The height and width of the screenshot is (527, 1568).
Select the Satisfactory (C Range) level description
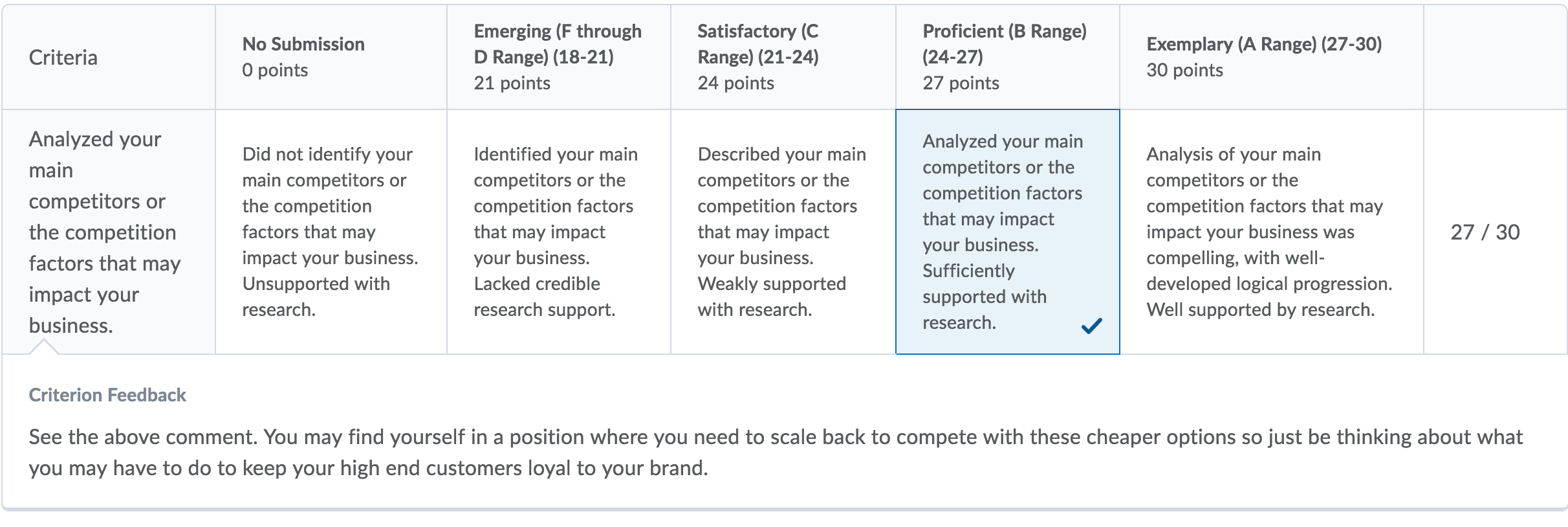point(783,232)
